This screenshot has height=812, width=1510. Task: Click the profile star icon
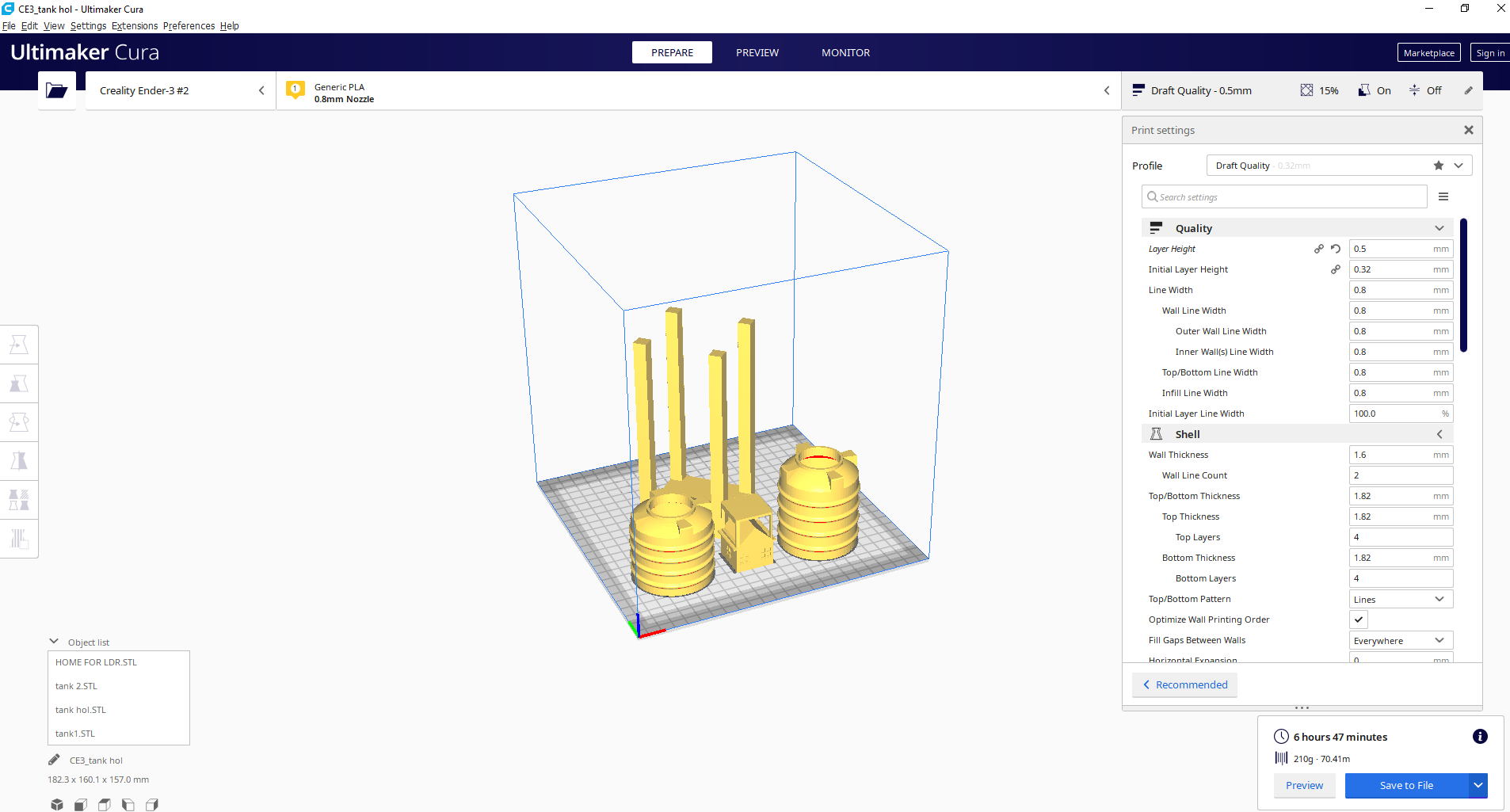(1439, 166)
